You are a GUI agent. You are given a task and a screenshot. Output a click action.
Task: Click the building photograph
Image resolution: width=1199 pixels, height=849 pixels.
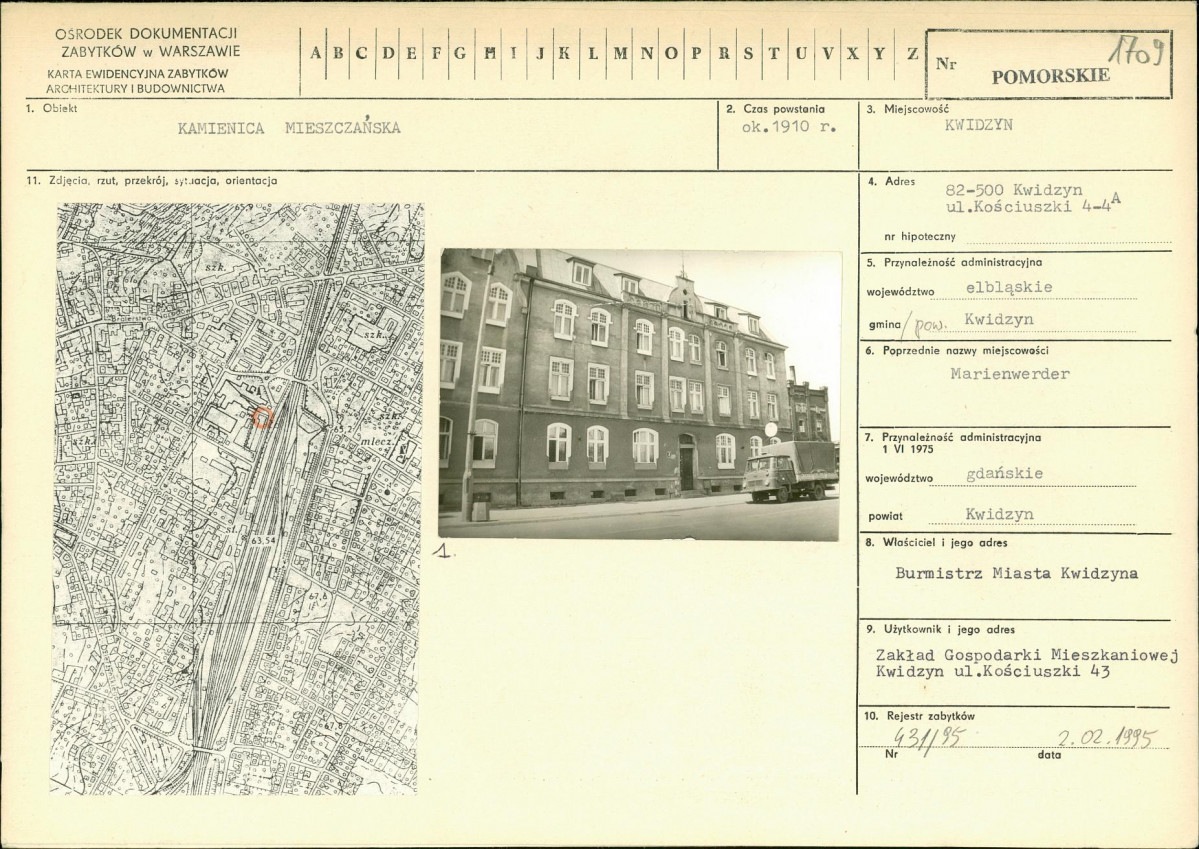coord(639,394)
